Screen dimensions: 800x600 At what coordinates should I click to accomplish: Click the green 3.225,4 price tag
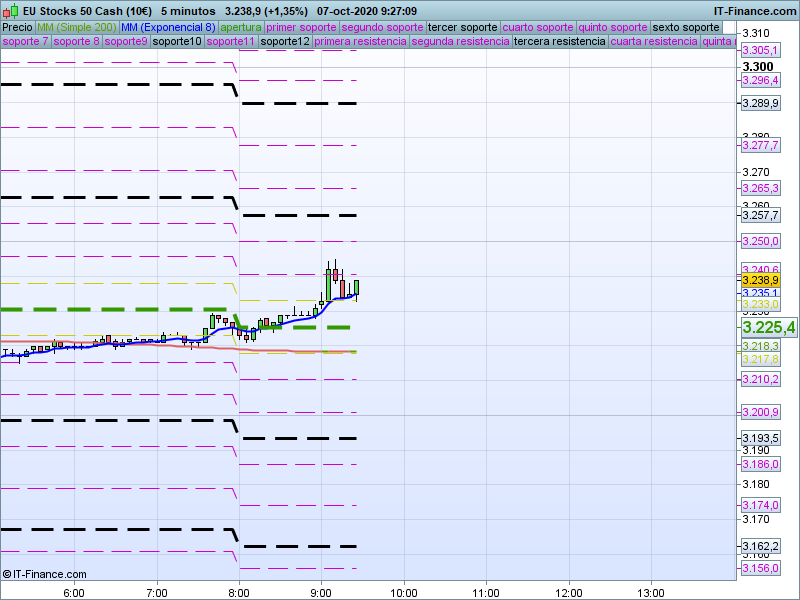tap(768, 327)
